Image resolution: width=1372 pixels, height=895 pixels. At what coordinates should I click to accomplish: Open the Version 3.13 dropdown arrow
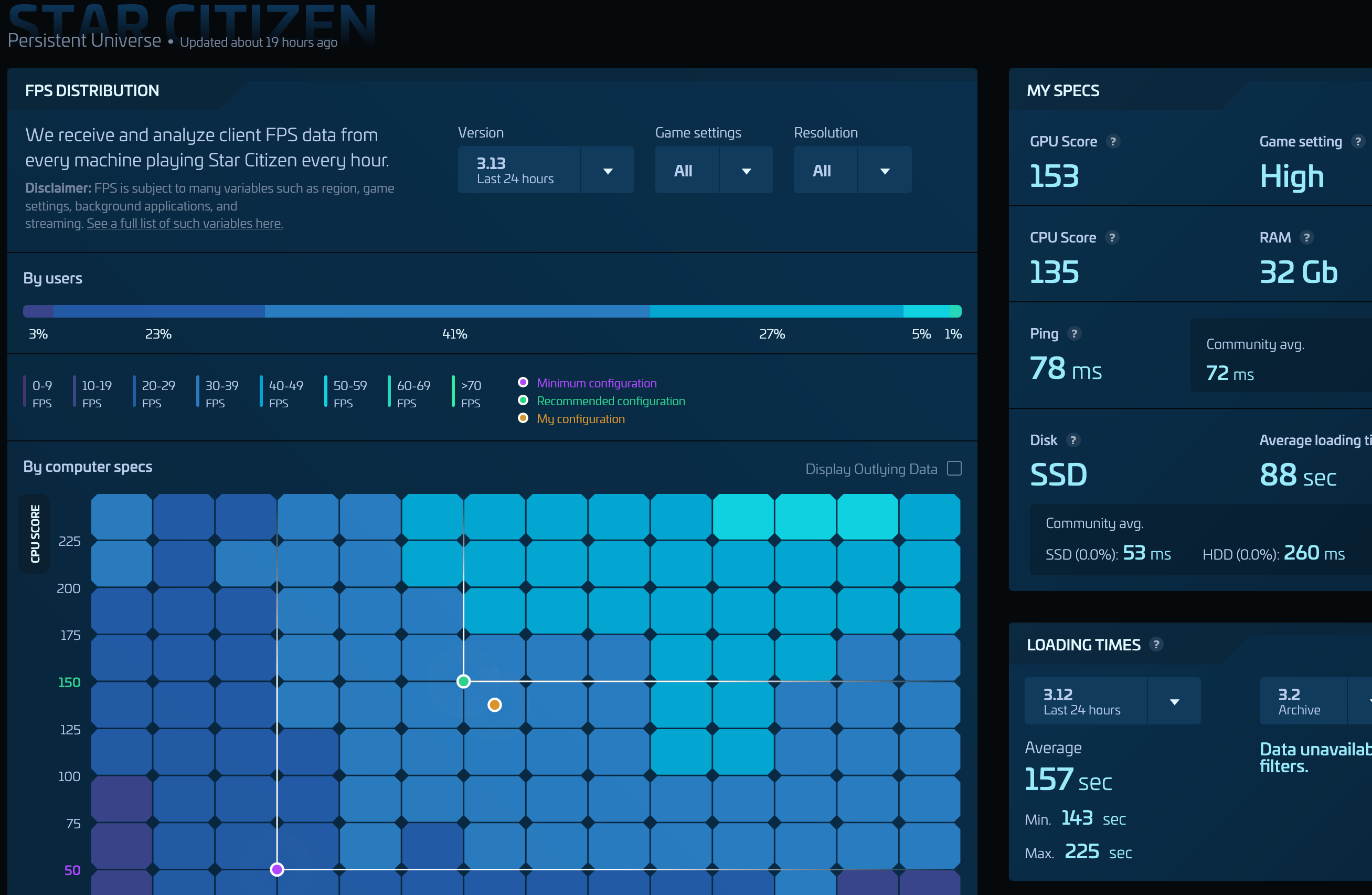pyautogui.click(x=608, y=171)
